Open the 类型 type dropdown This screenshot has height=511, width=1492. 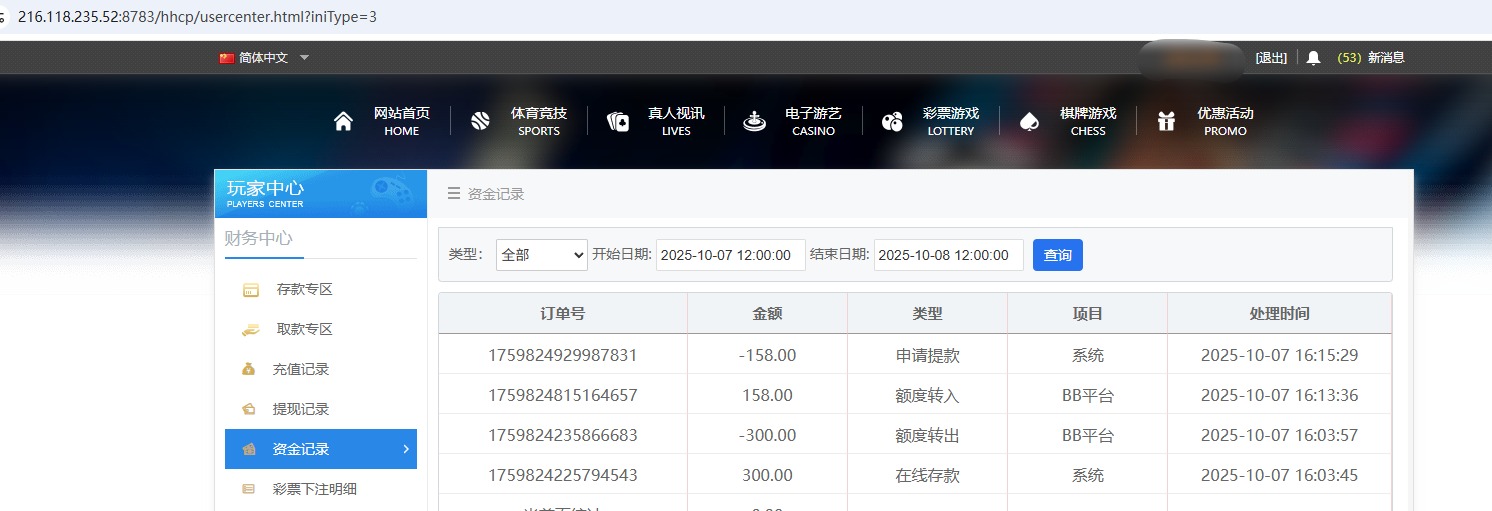point(541,255)
